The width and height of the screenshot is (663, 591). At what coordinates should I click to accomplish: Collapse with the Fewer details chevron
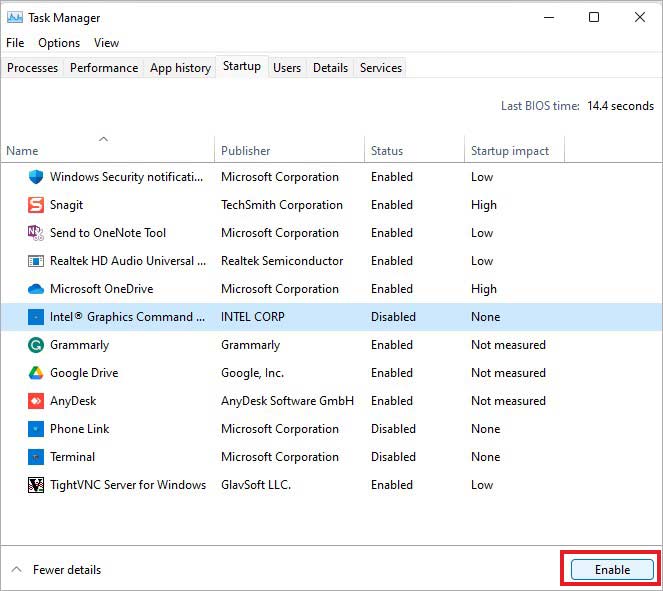coord(16,569)
